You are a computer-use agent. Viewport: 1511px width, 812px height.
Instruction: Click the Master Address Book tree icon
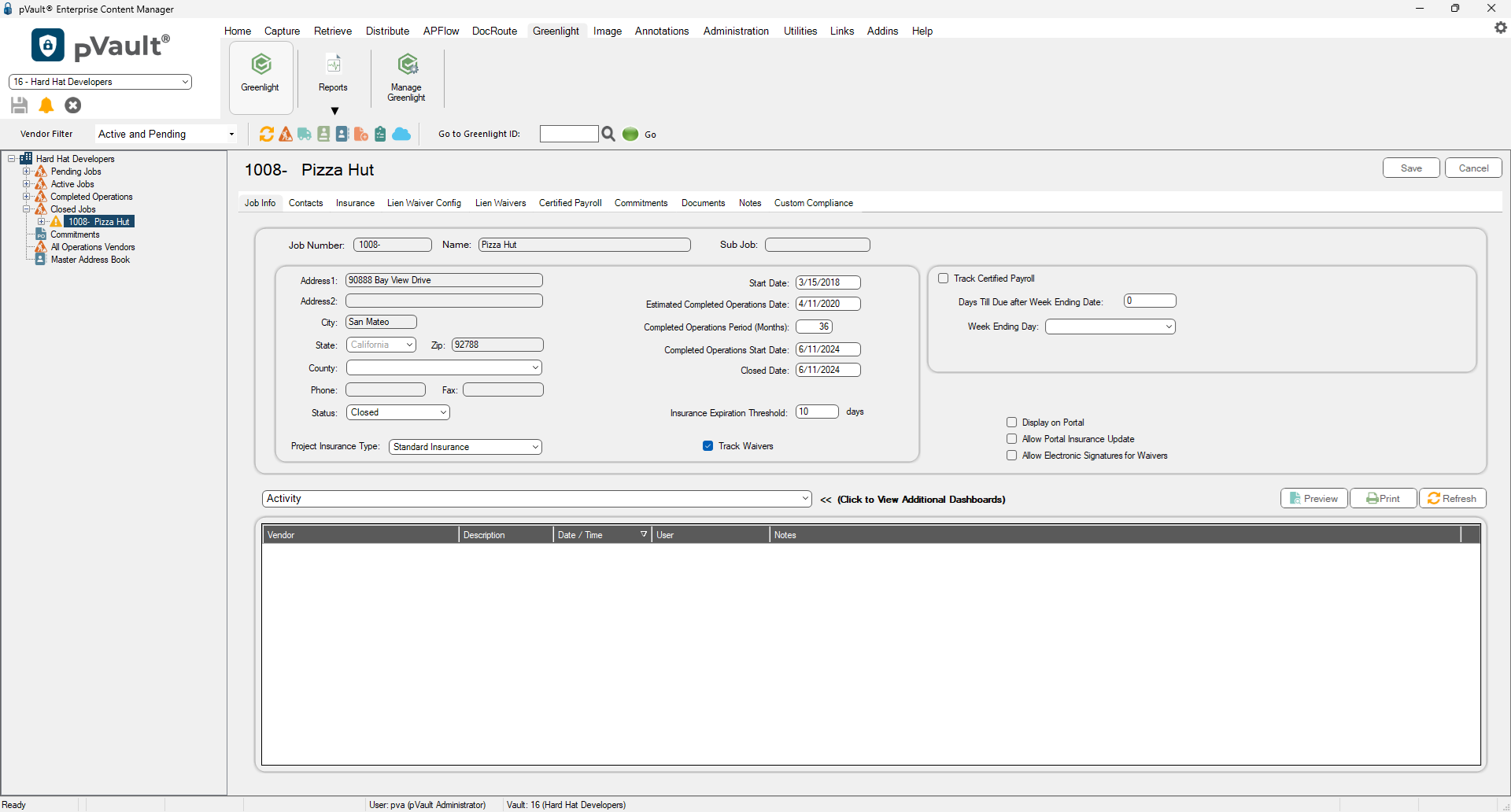pos(41,259)
